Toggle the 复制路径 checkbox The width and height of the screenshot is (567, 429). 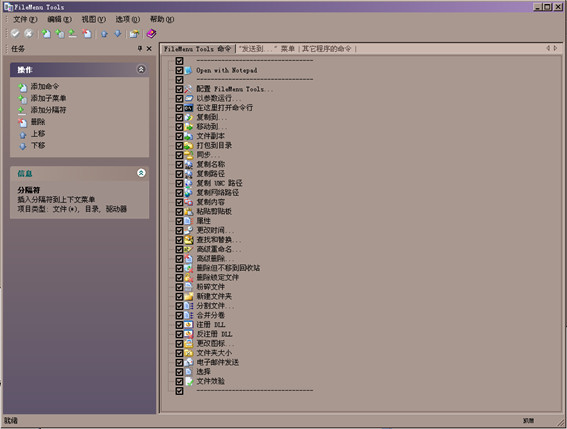(x=179, y=174)
